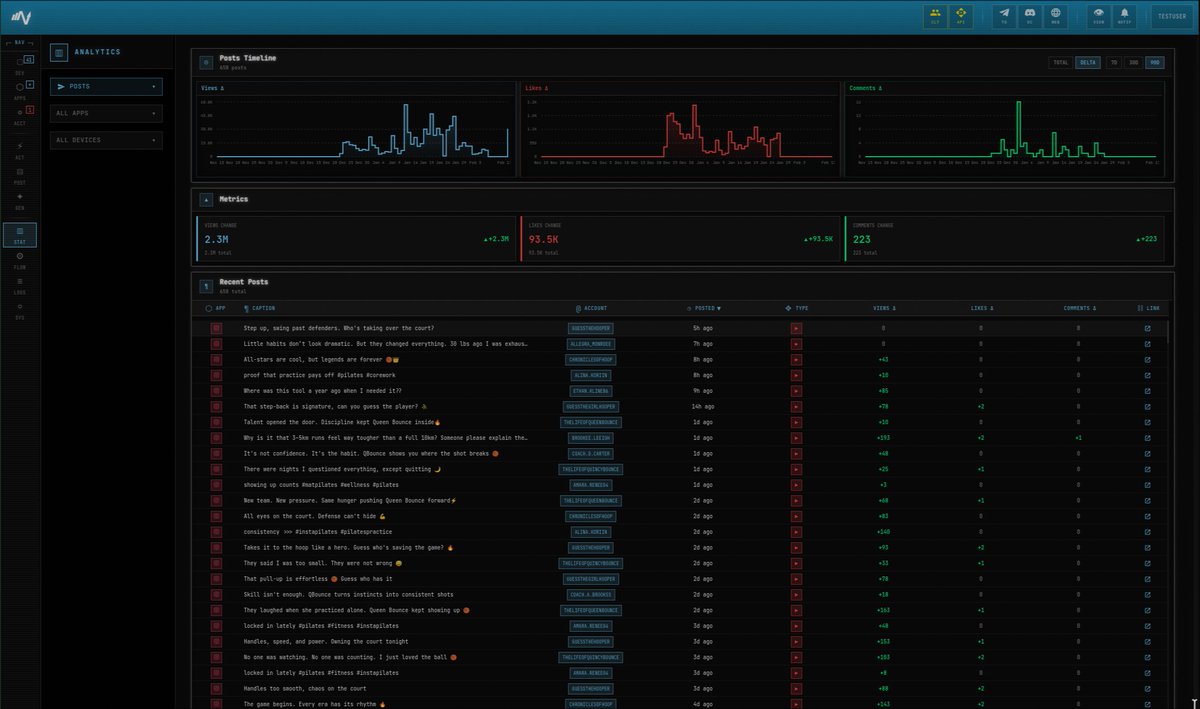Image resolution: width=1200 pixels, height=709 pixels.
Task: Open the Discord DC link icon
Action: [1028, 16]
